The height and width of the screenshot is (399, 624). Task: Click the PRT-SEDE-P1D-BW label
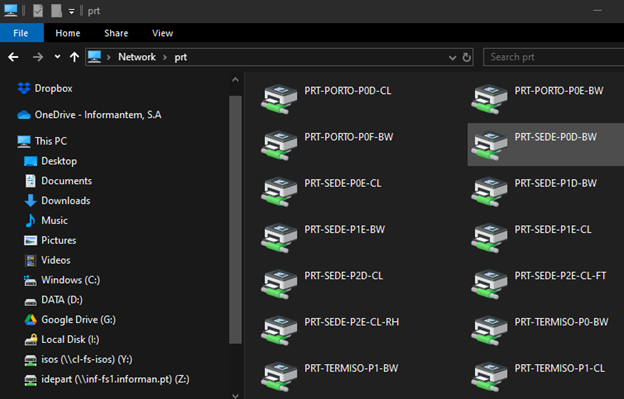(x=556, y=183)
